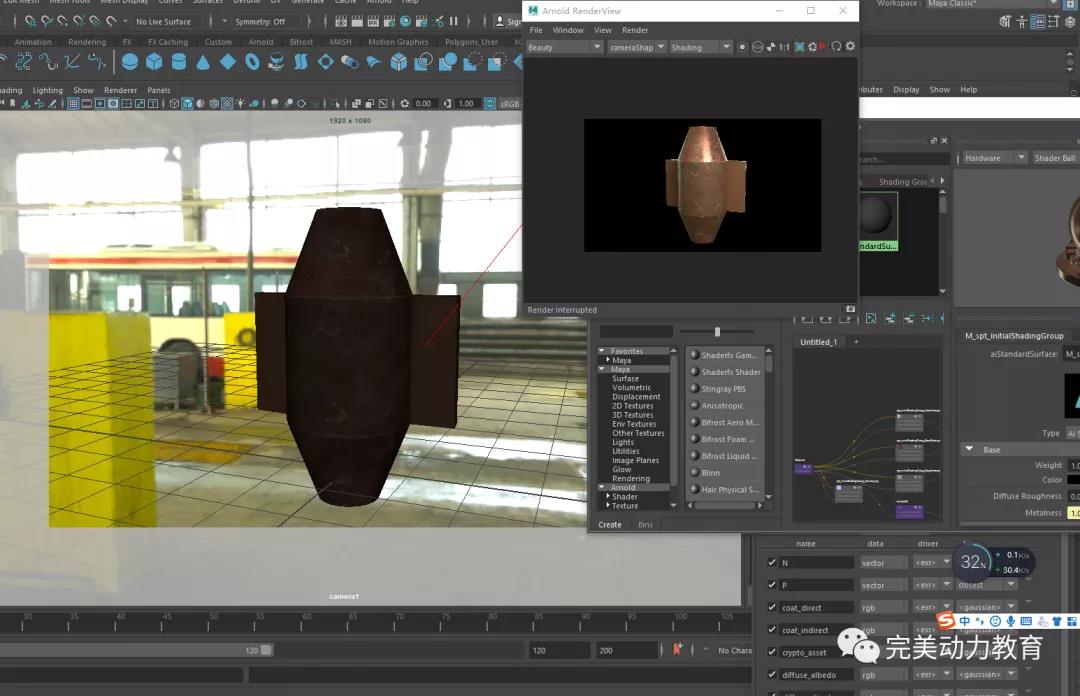Collapse the Base attribute section
The height and width of the screenshot is (696, 1080).
[x=969, y=450]
